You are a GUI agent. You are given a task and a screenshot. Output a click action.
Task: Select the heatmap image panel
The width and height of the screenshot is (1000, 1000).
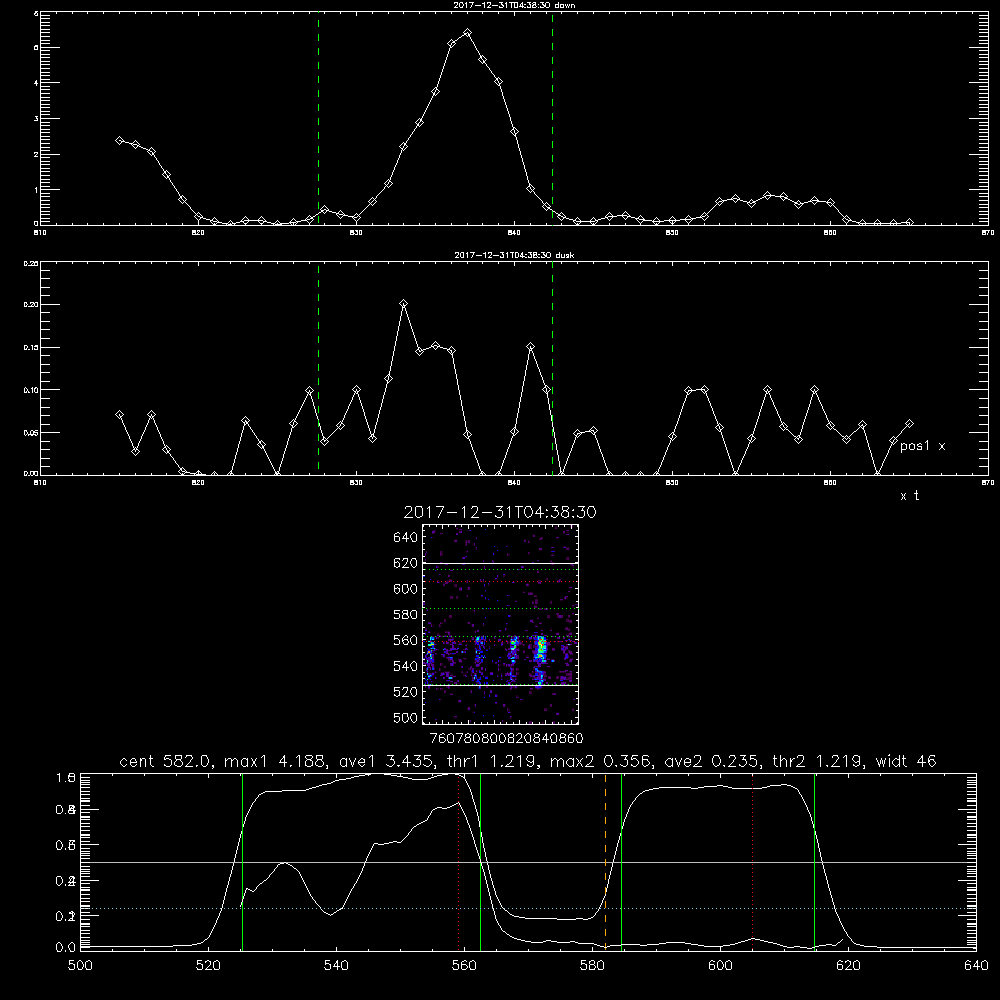pos(500,624)
